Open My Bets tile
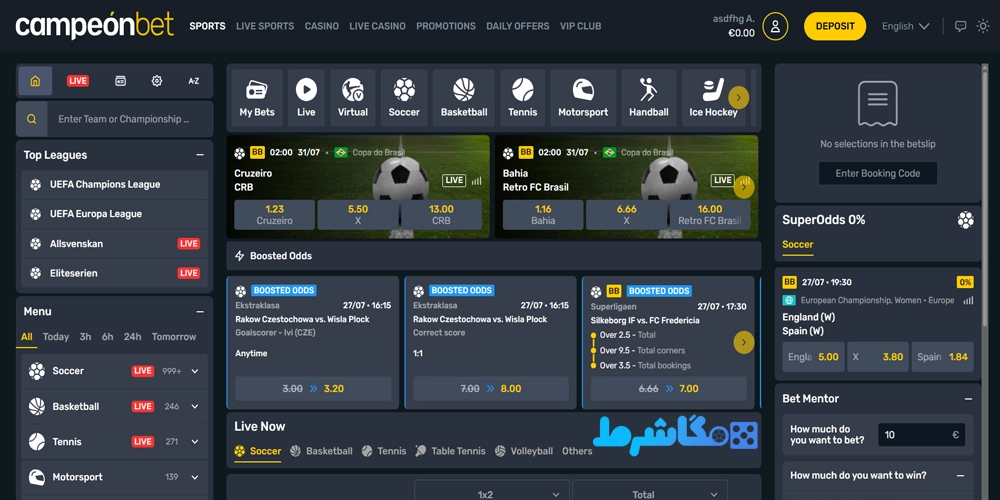Viewport: 1000px width, 500px height. point(257,98)
